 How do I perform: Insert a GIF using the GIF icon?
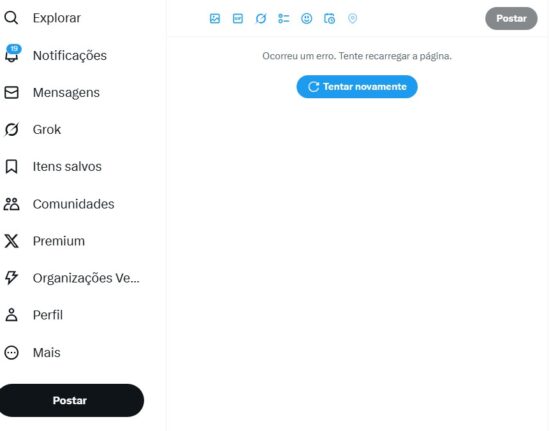click(238, 18)
